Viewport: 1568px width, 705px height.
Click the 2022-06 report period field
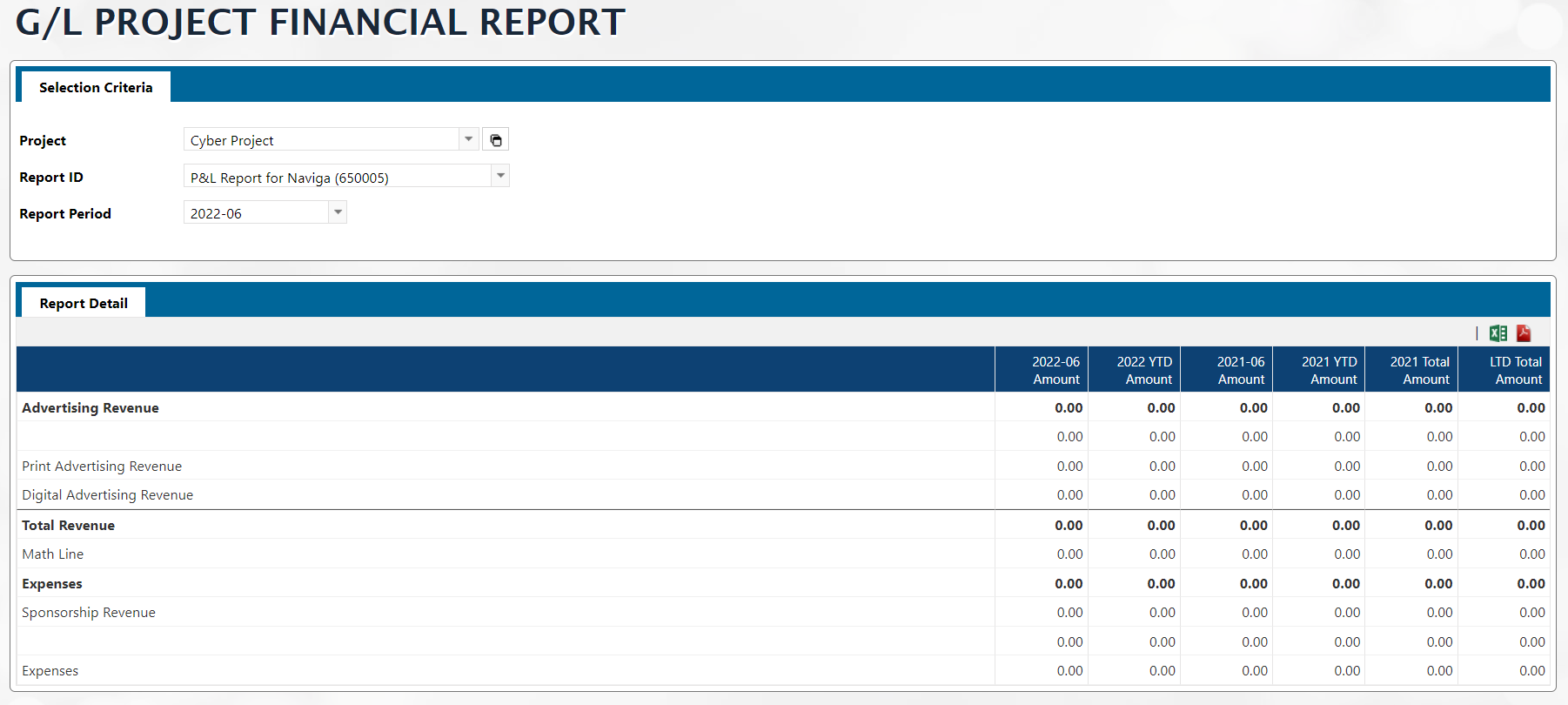[x=255, y=213]
